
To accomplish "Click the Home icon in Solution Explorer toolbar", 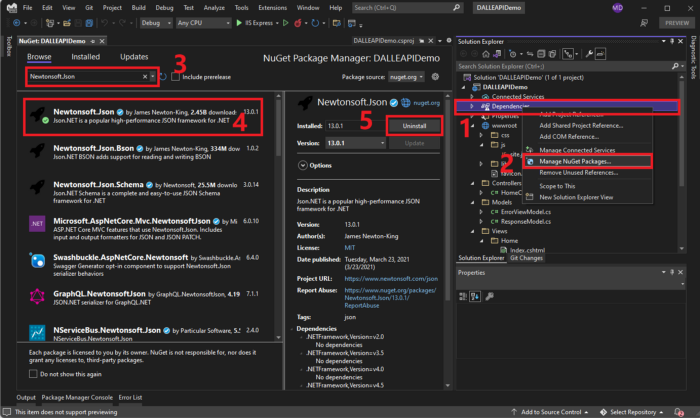I will pos(486,54).
